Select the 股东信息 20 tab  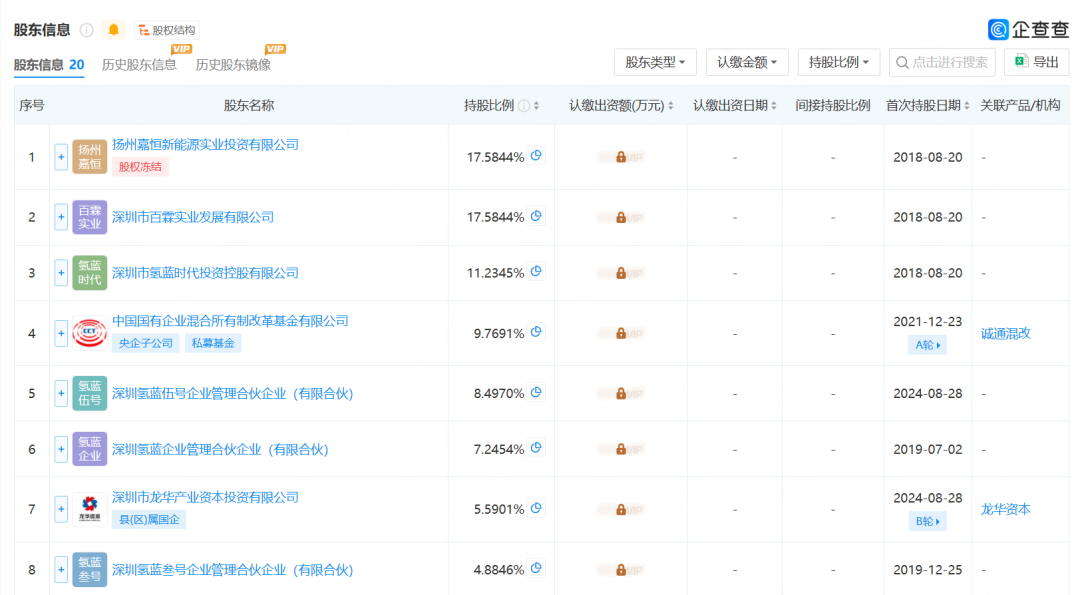(x=49, y=65)
